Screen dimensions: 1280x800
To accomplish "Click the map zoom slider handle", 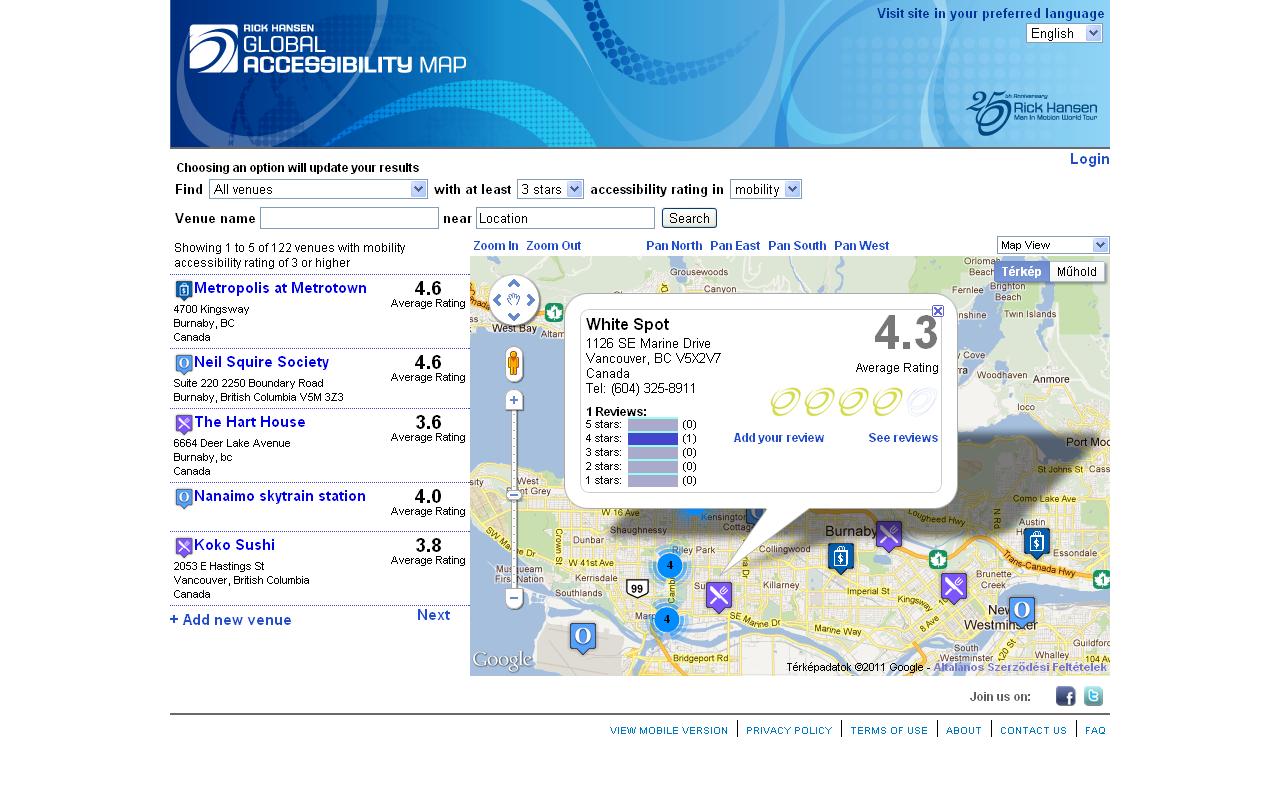I will (x=514, y=494).
